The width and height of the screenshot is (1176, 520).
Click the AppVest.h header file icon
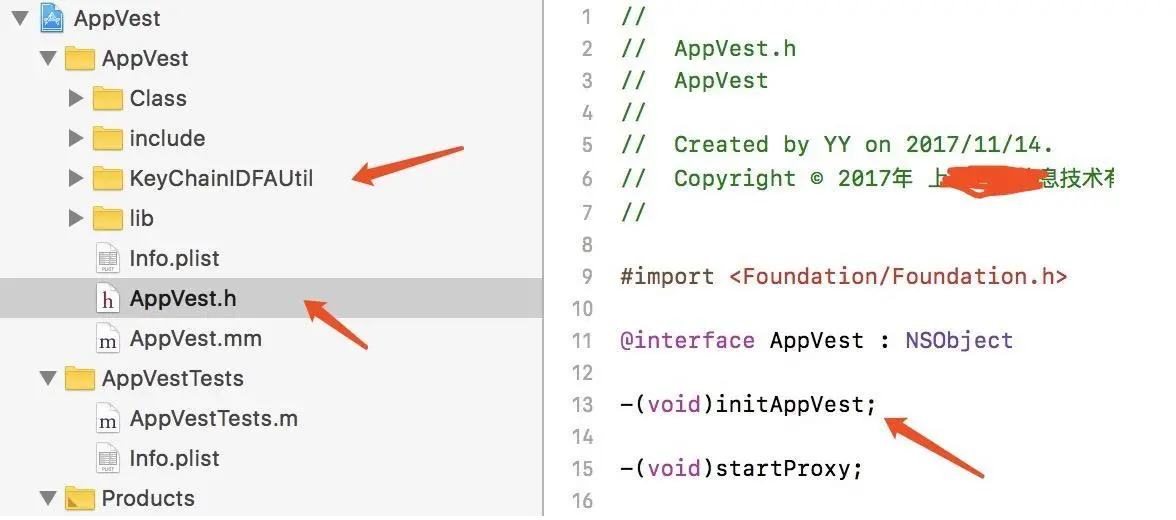(x=107, y=299)
